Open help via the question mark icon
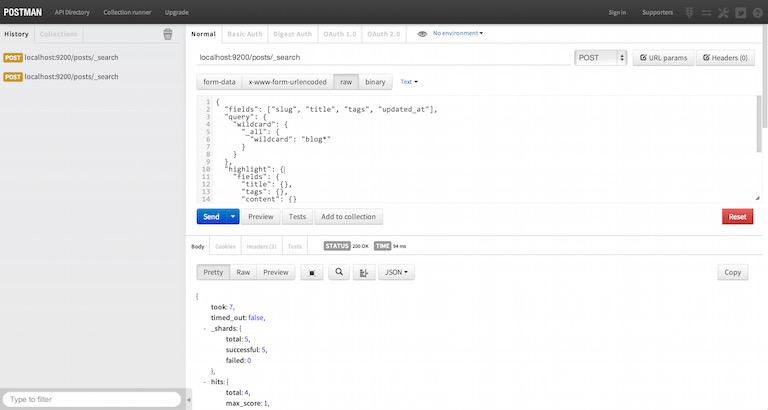The width and height of the screenshot is (768, 410). (x=757, y=12)
